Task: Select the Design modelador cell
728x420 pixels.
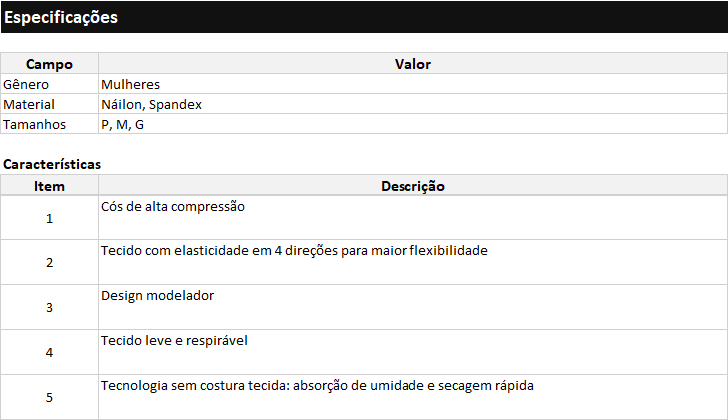Action: pos(413,307)
